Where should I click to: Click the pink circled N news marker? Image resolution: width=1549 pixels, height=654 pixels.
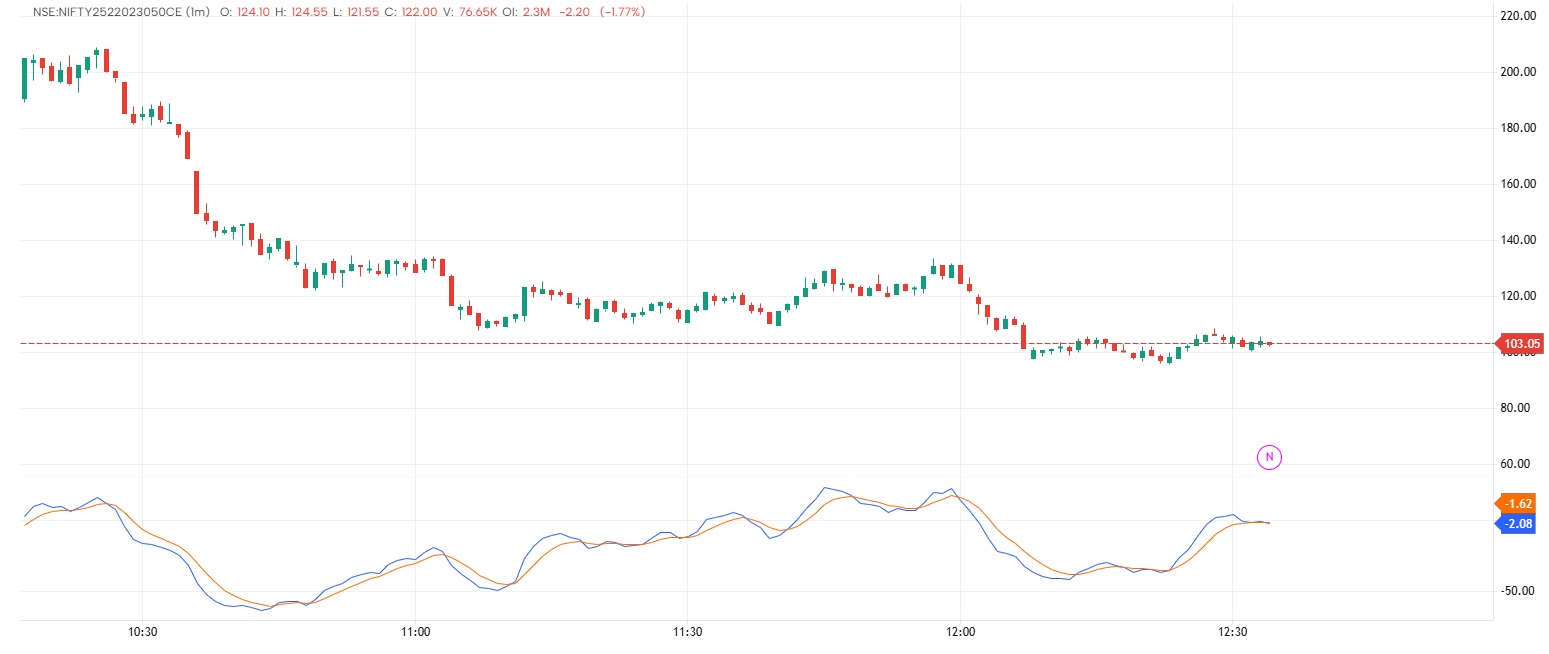[x=1269, y=457]
